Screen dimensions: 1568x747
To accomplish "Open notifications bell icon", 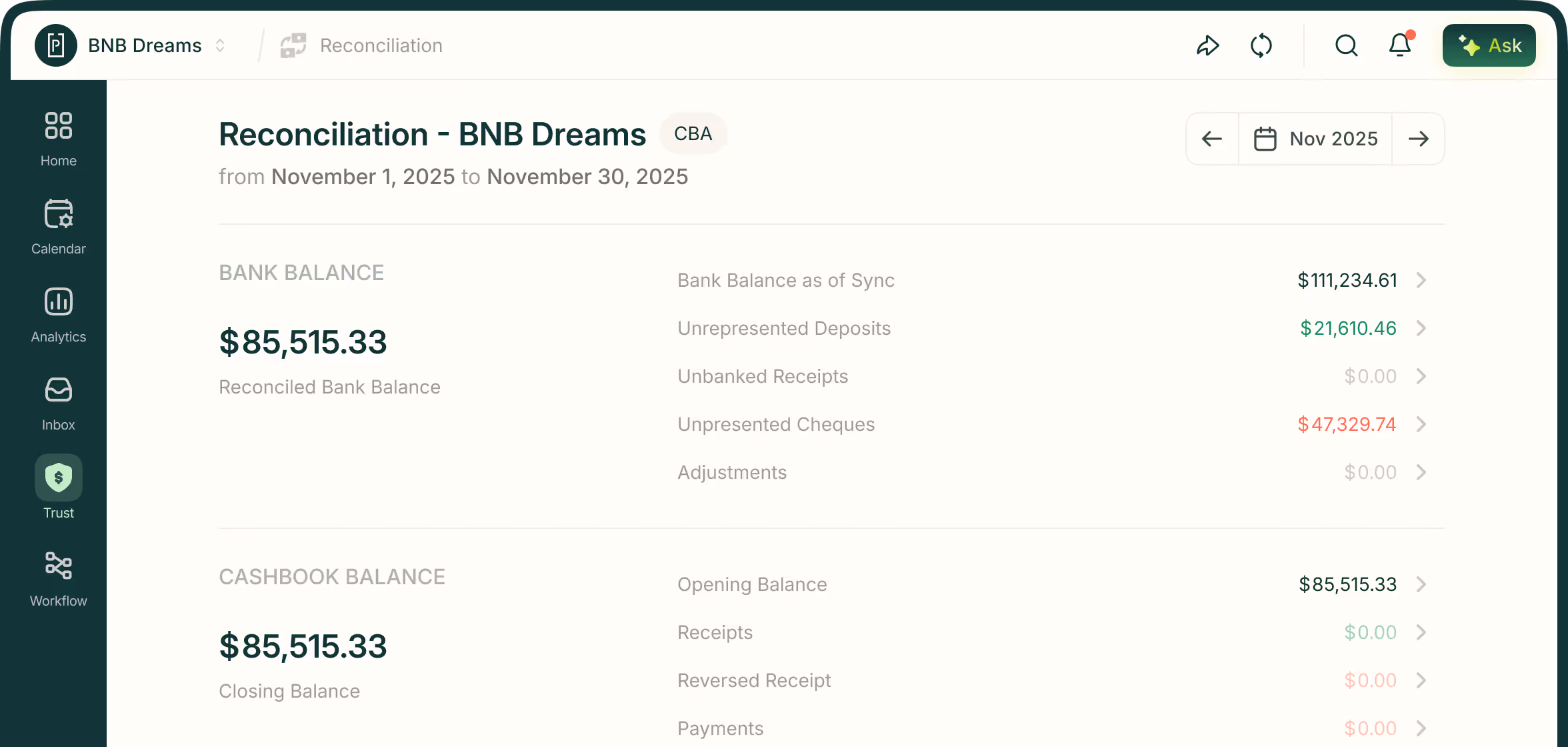I will point(1399,45).
